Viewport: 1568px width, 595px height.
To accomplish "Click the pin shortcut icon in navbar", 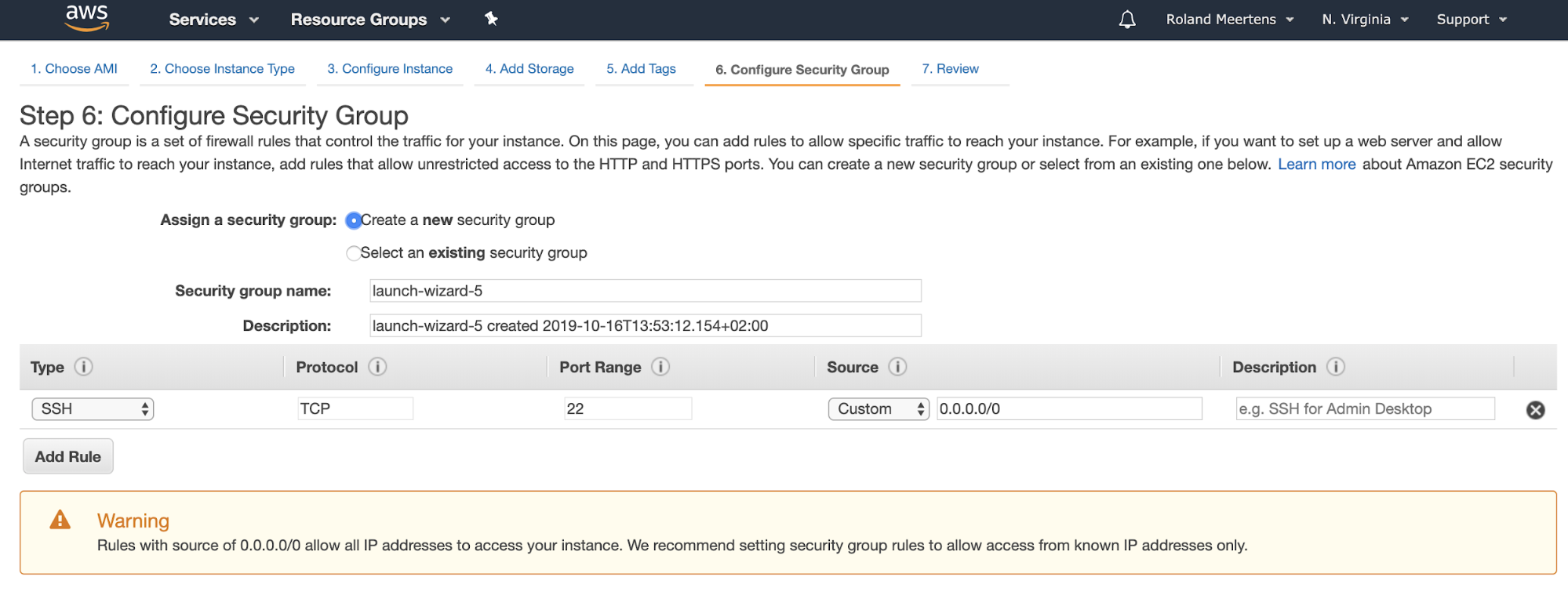I will (x=491, y=19).
